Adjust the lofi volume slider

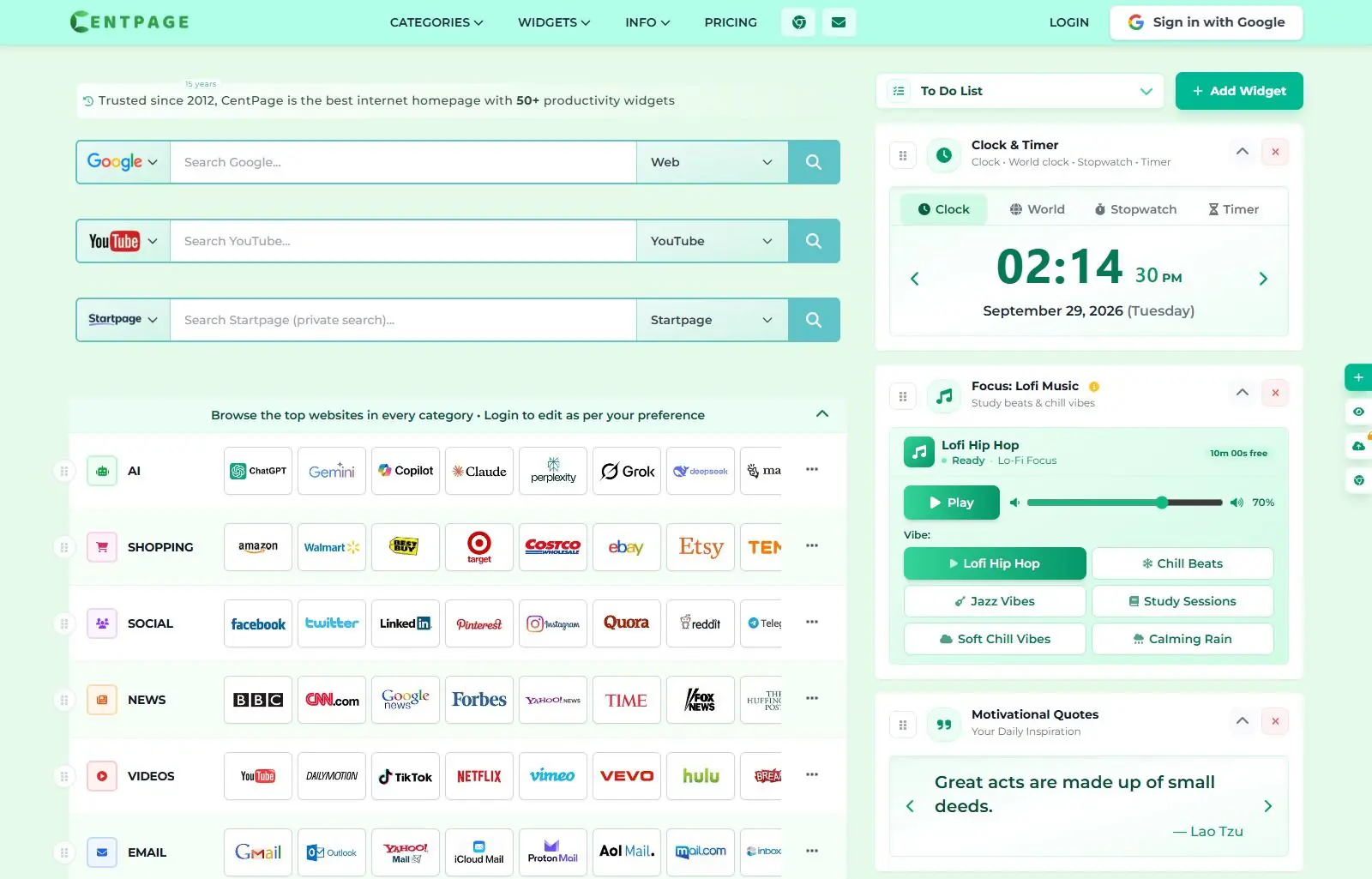1124,503
